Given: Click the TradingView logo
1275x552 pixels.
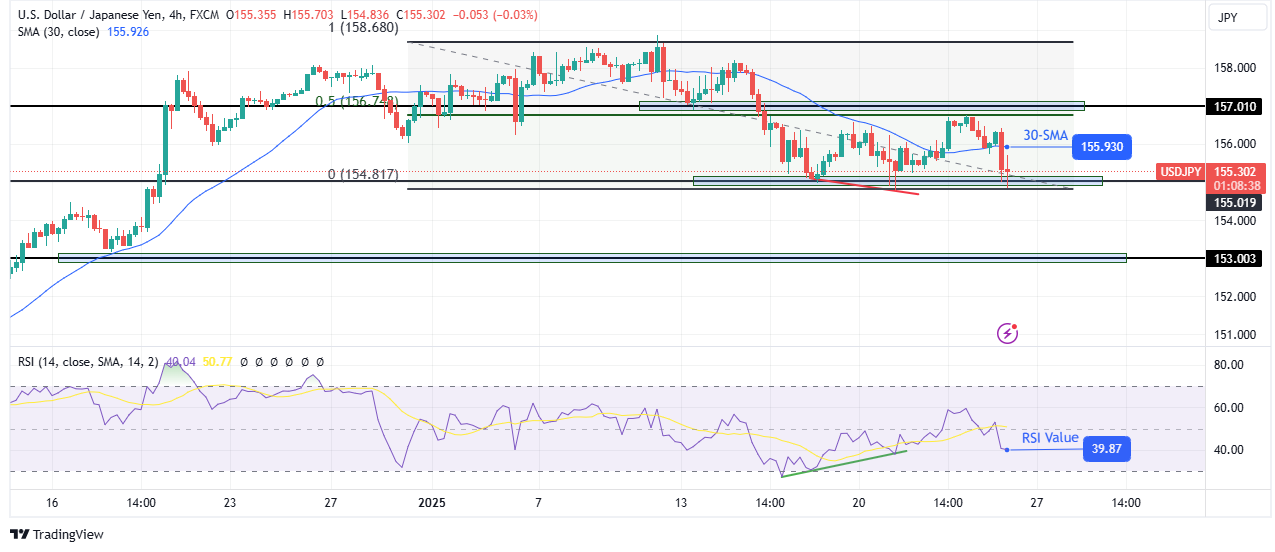Looking at the screenshot, I should (57, 534).
